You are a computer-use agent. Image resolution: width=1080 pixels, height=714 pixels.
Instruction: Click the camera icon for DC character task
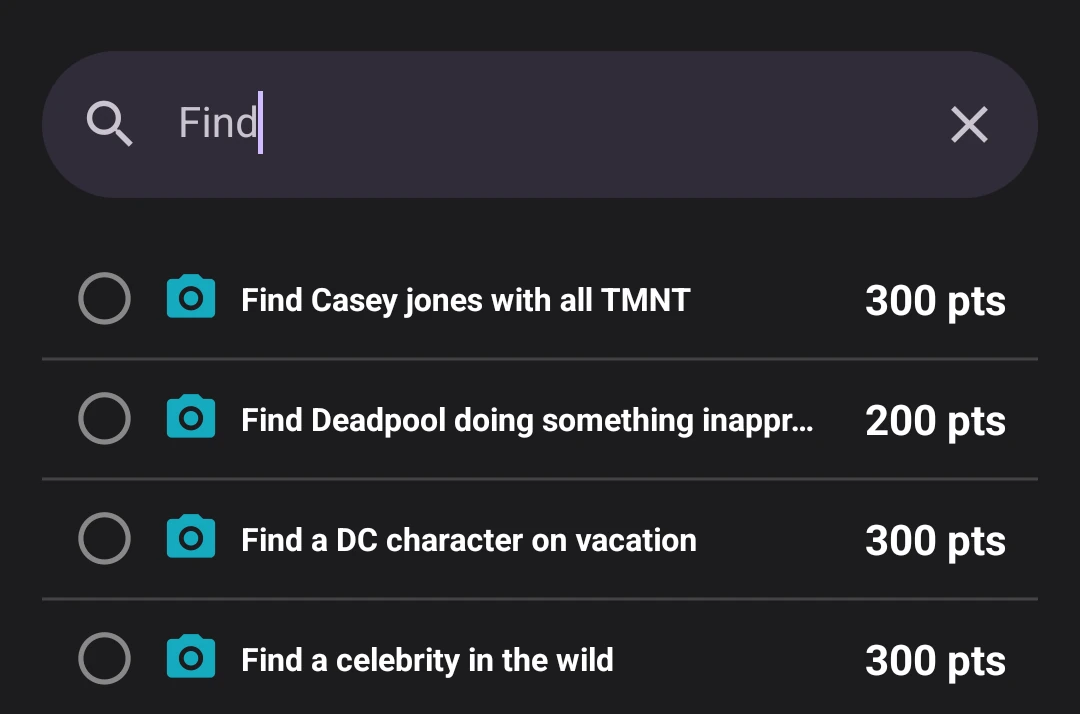tap(191, 536)
